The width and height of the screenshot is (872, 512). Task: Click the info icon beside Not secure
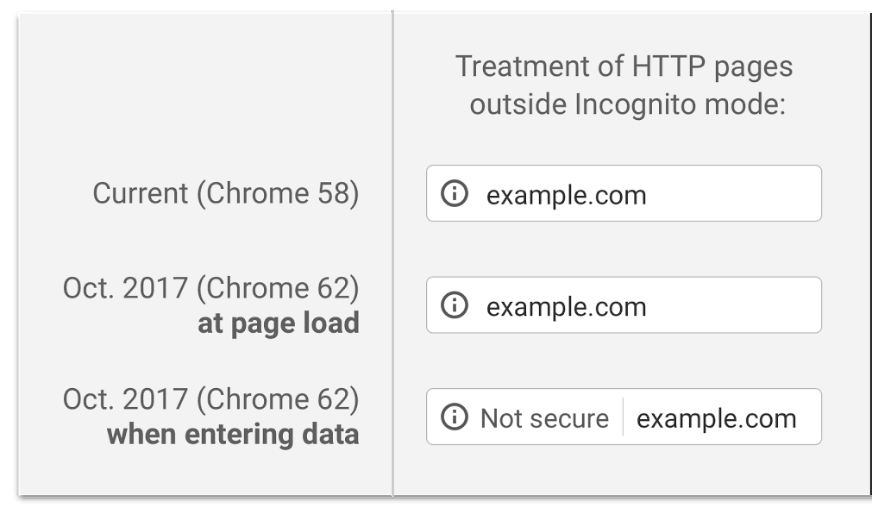pyautogui.click(x=454, y=417)
